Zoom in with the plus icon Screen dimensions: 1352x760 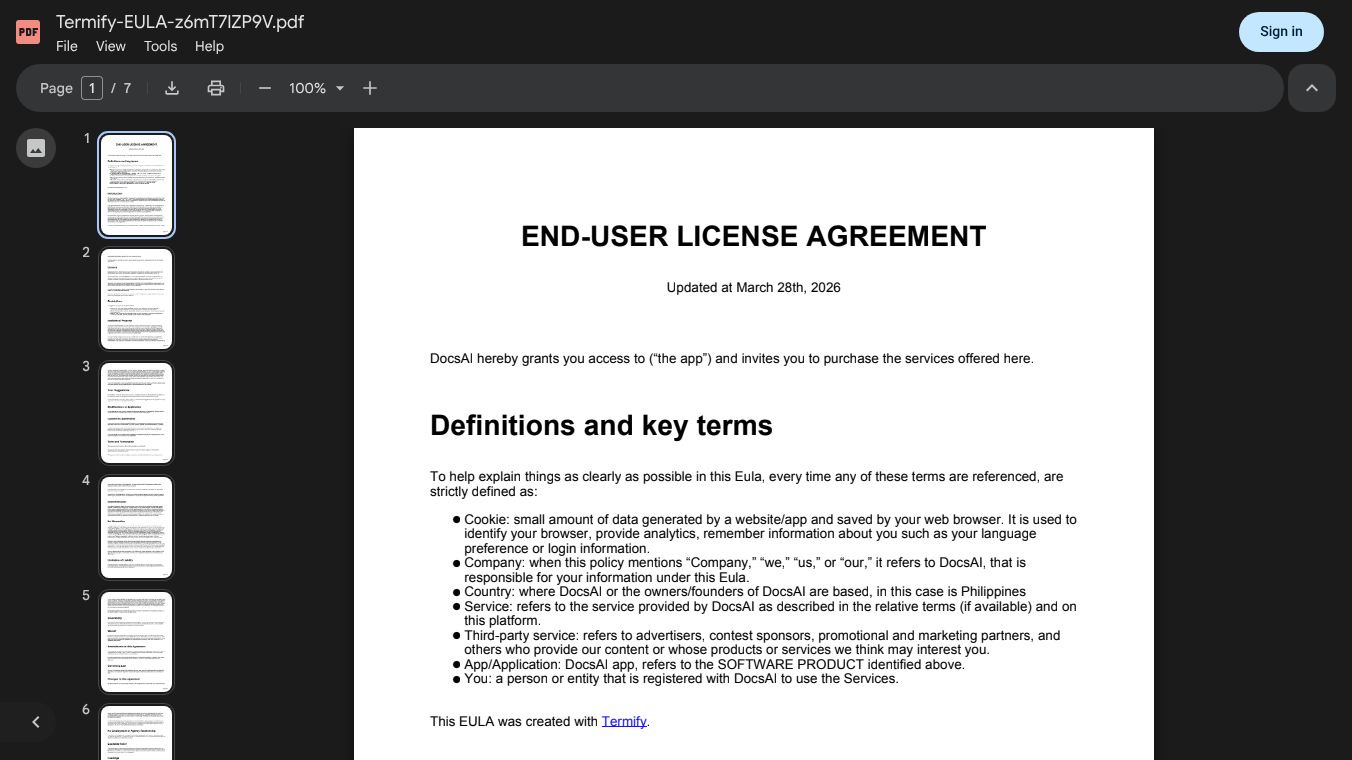(370, 88)
